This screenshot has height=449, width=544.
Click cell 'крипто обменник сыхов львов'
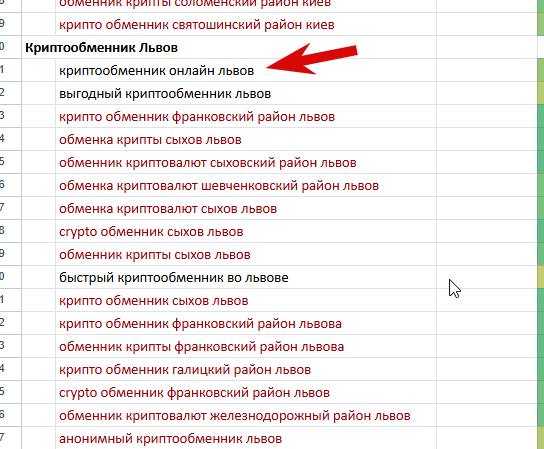(x=246, y=300)
